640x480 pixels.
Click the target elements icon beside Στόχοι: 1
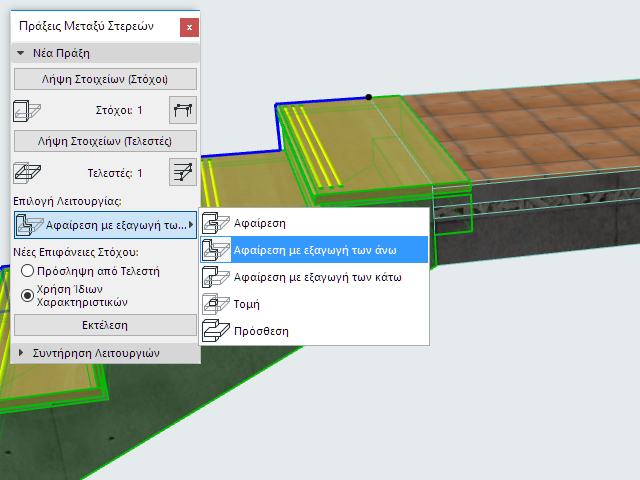27,111
